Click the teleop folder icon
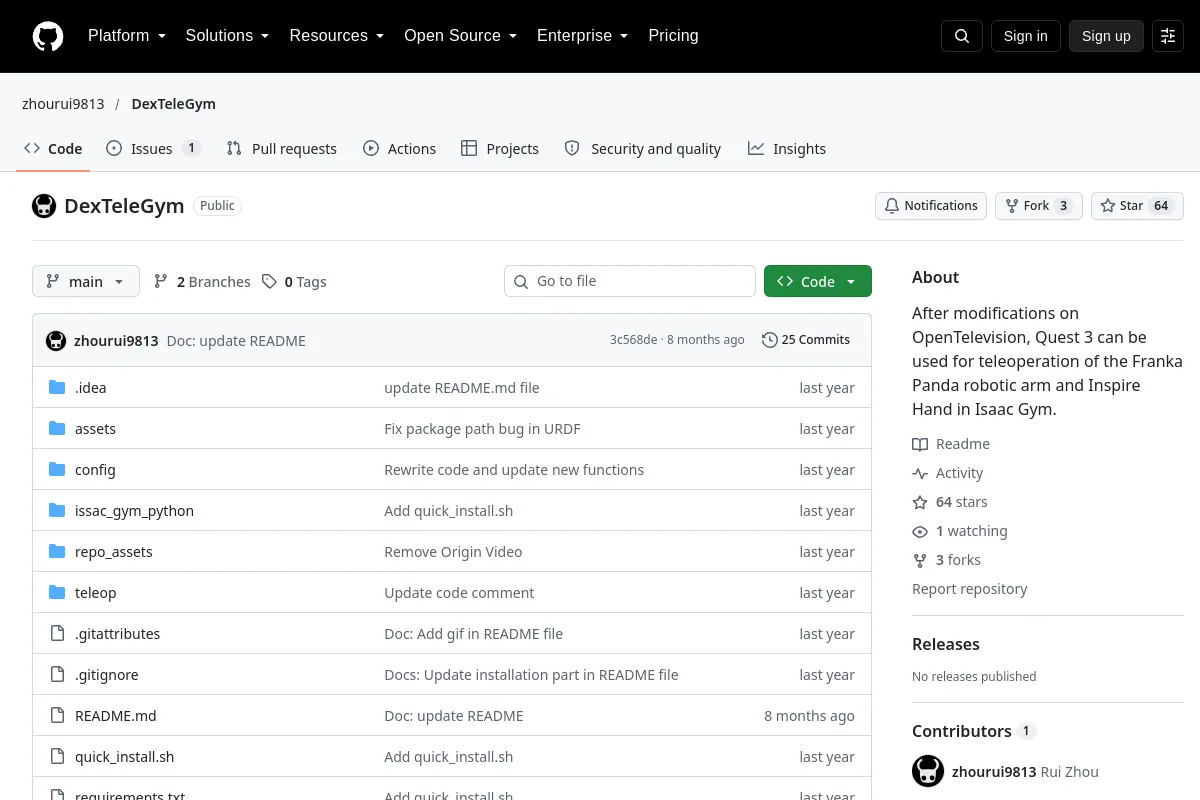 (x=57, y=593)
